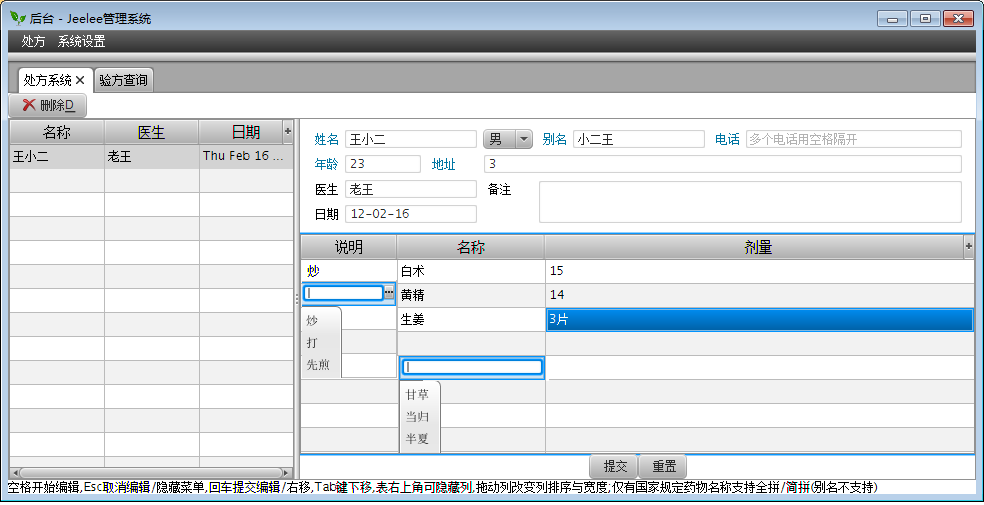Image resolution: width=984 pixels, height=505 pixels.
Task: Click the dosage cell showing 15
Action: click(x=759, y=271)
